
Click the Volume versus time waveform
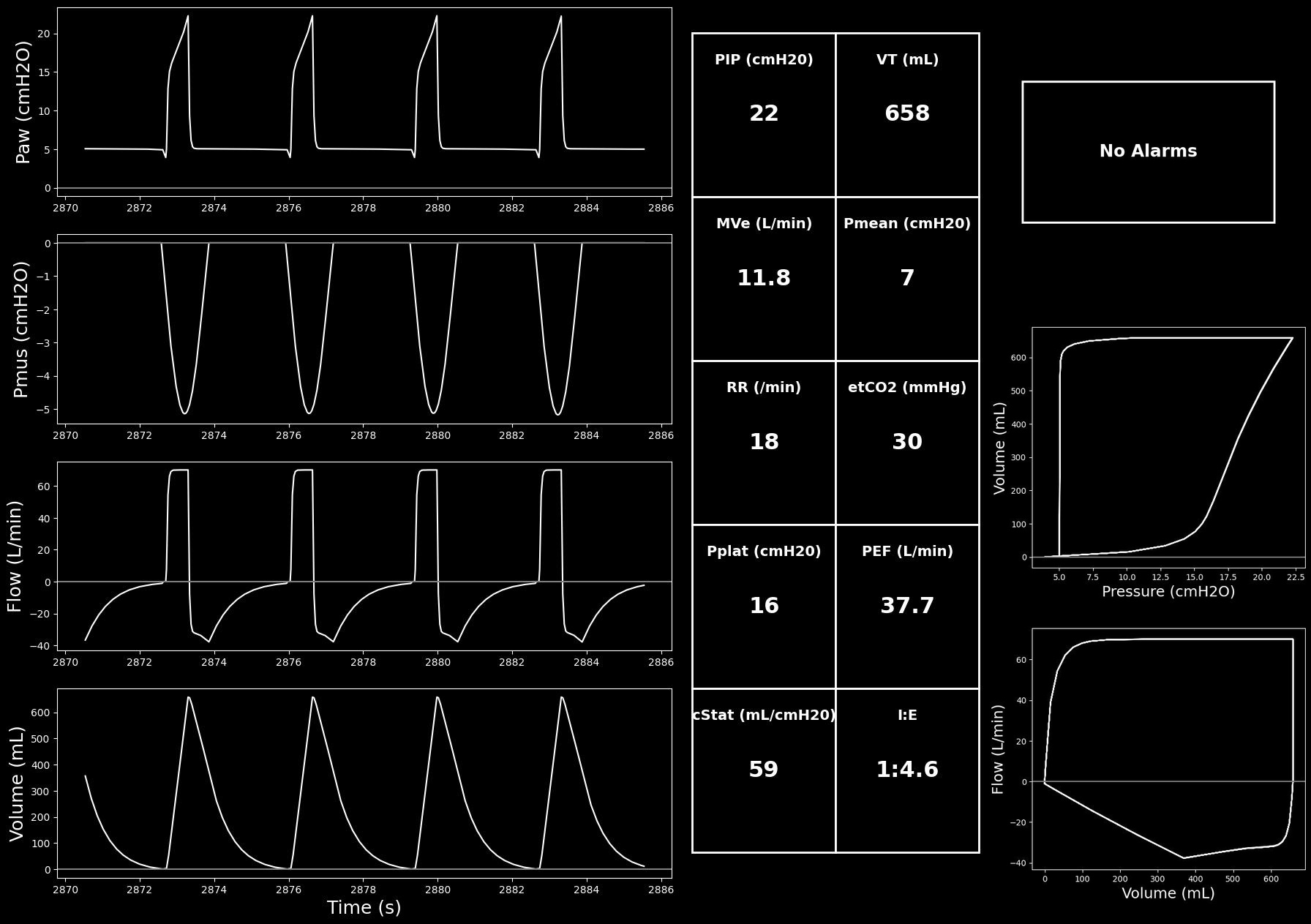click(x=364, y=783)
